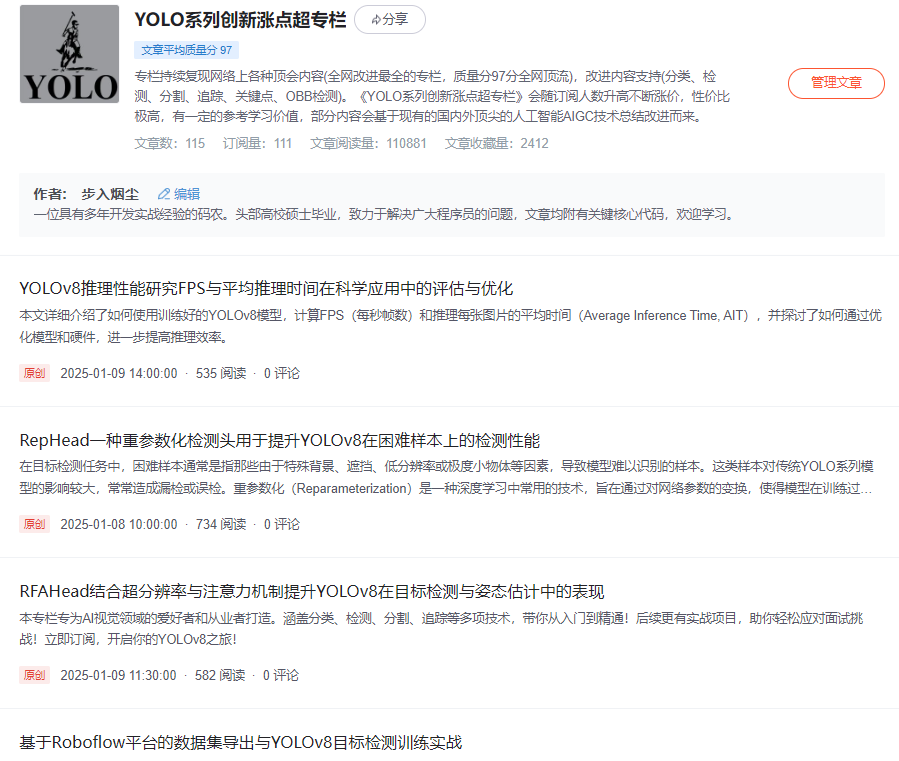The width and height of the screenshot is (899, 761).
Task: Click 原创 tag of the YOLOv8推理性能 article
Action: (x=34, y=373)
